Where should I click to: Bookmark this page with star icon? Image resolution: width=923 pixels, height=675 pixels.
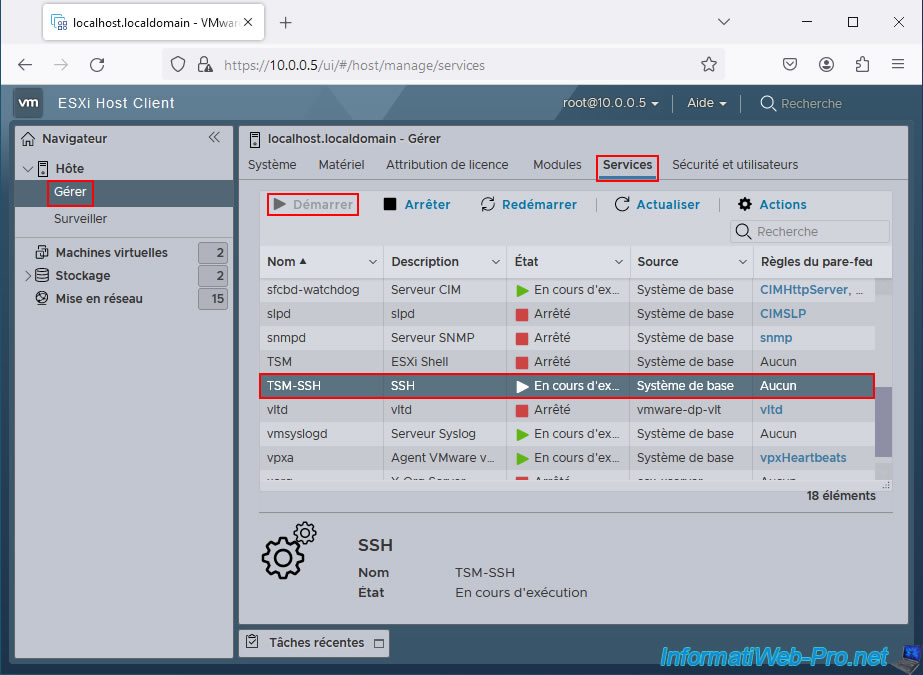(709, 64)
